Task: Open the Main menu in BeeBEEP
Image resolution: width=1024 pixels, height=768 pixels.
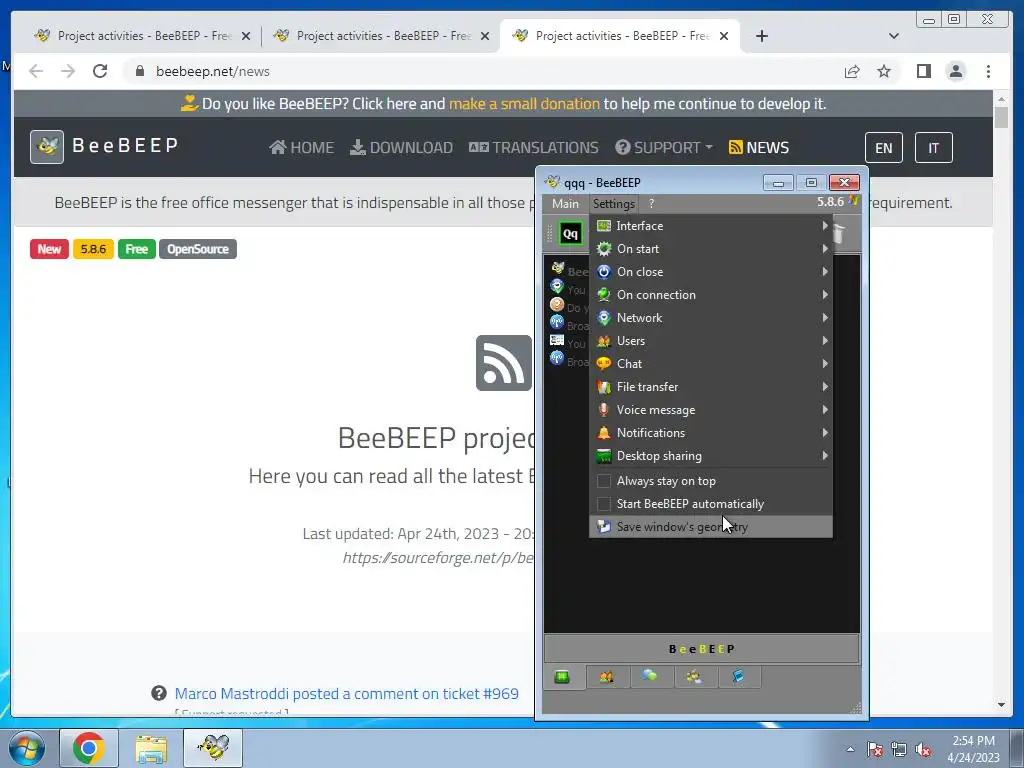Action: click(x=565, y=204)
